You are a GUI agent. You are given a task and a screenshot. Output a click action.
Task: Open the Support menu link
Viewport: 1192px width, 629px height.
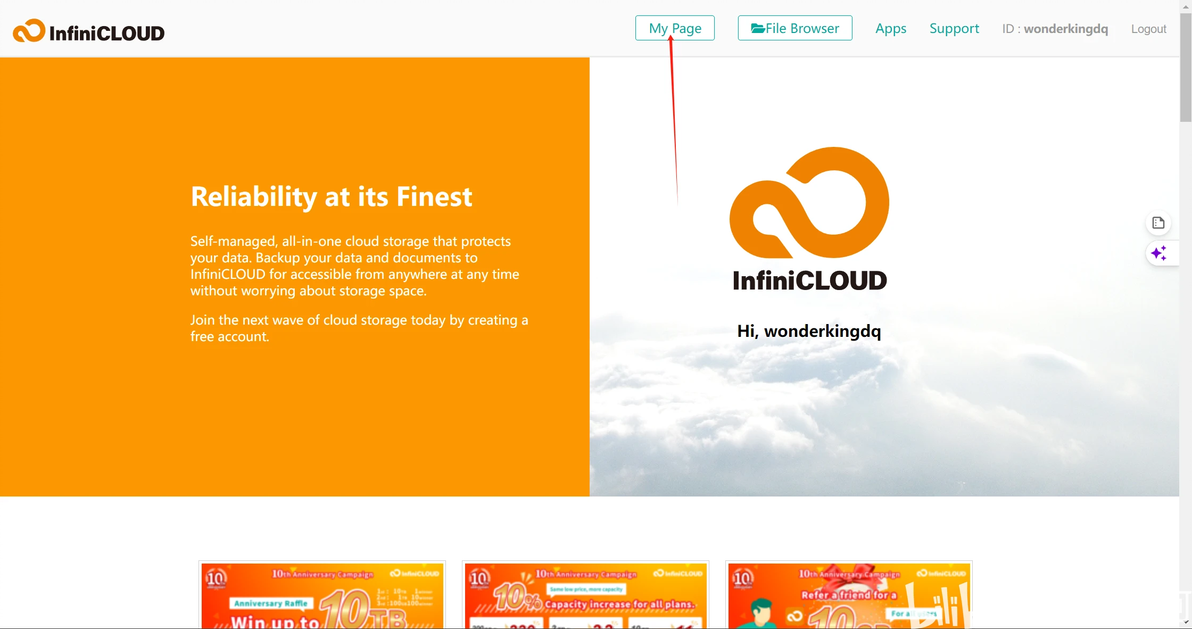click(x=954, y=28)
